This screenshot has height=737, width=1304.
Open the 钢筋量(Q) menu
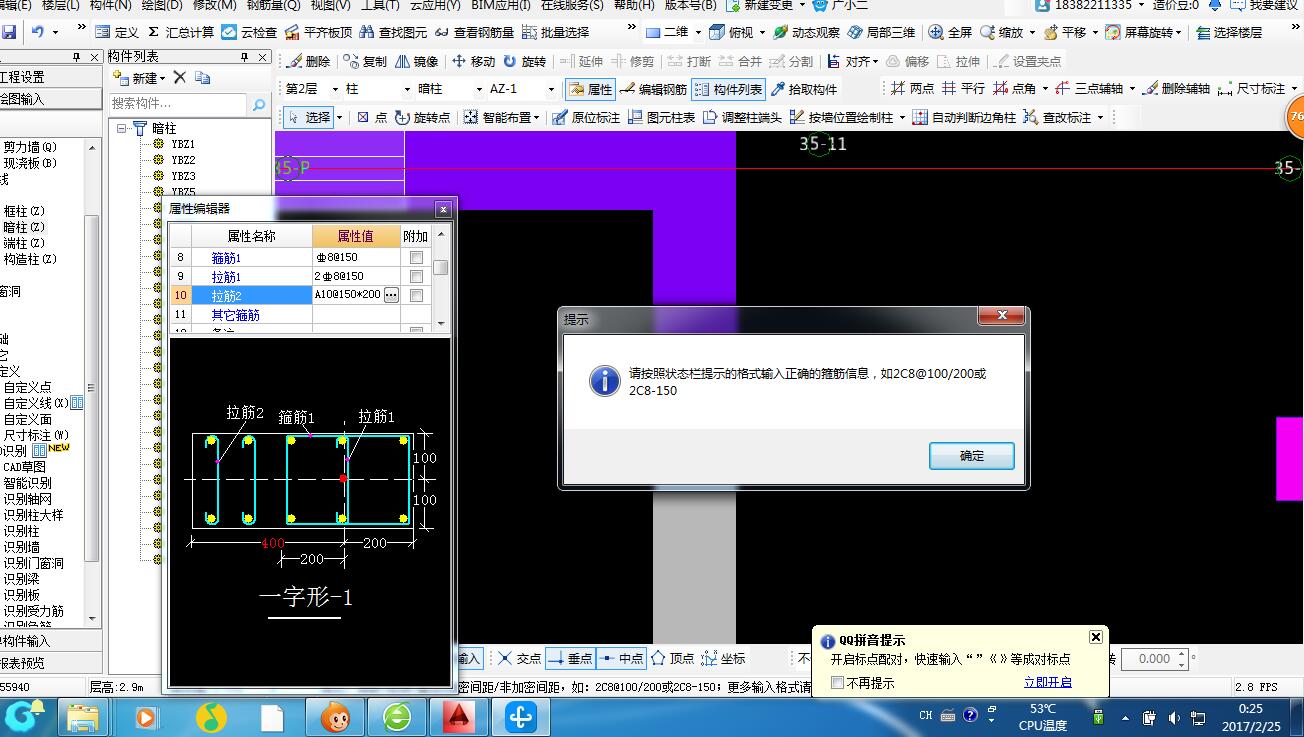(x=273, y=5)
